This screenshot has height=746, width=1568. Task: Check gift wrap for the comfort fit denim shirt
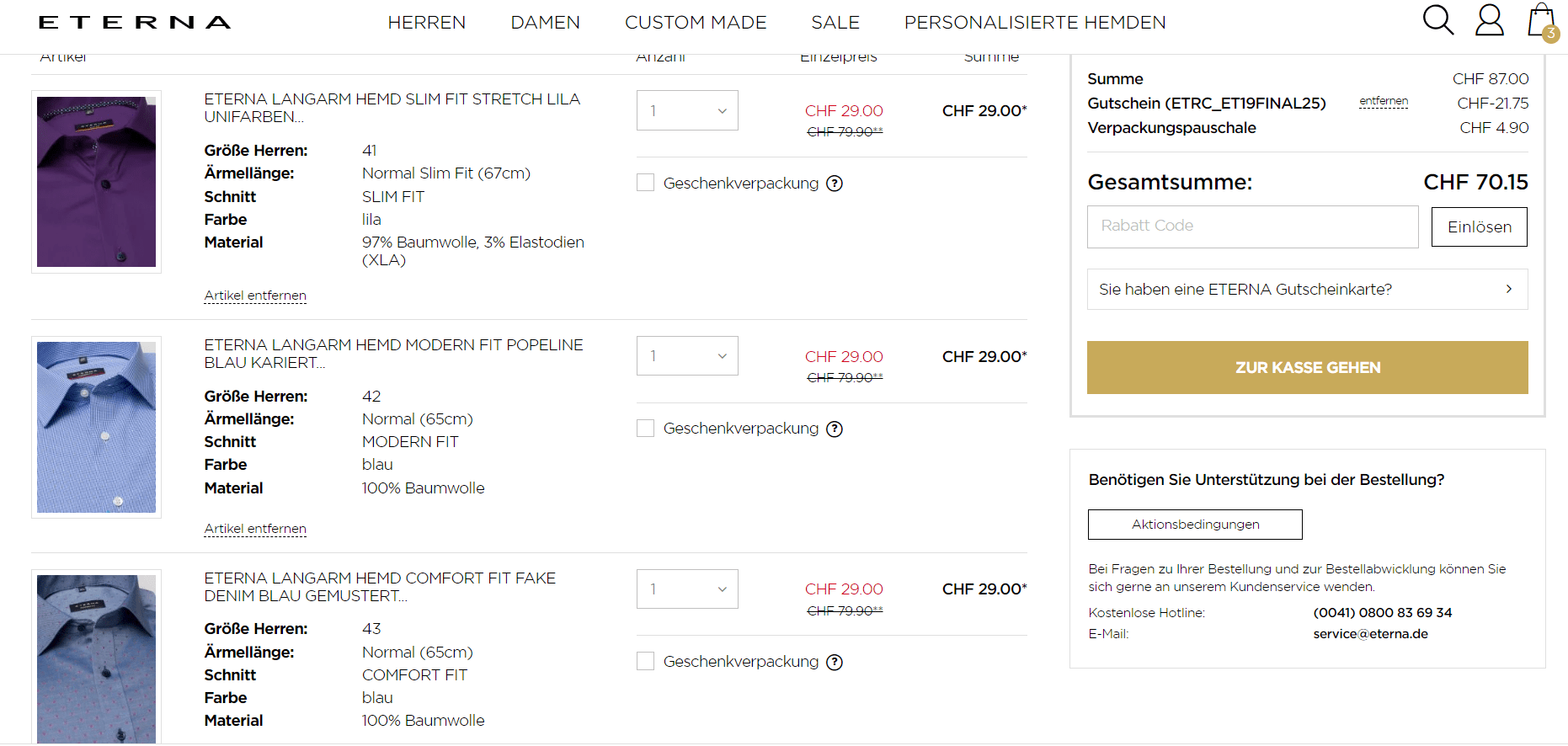pyautogui.click(x=646, y=662)
